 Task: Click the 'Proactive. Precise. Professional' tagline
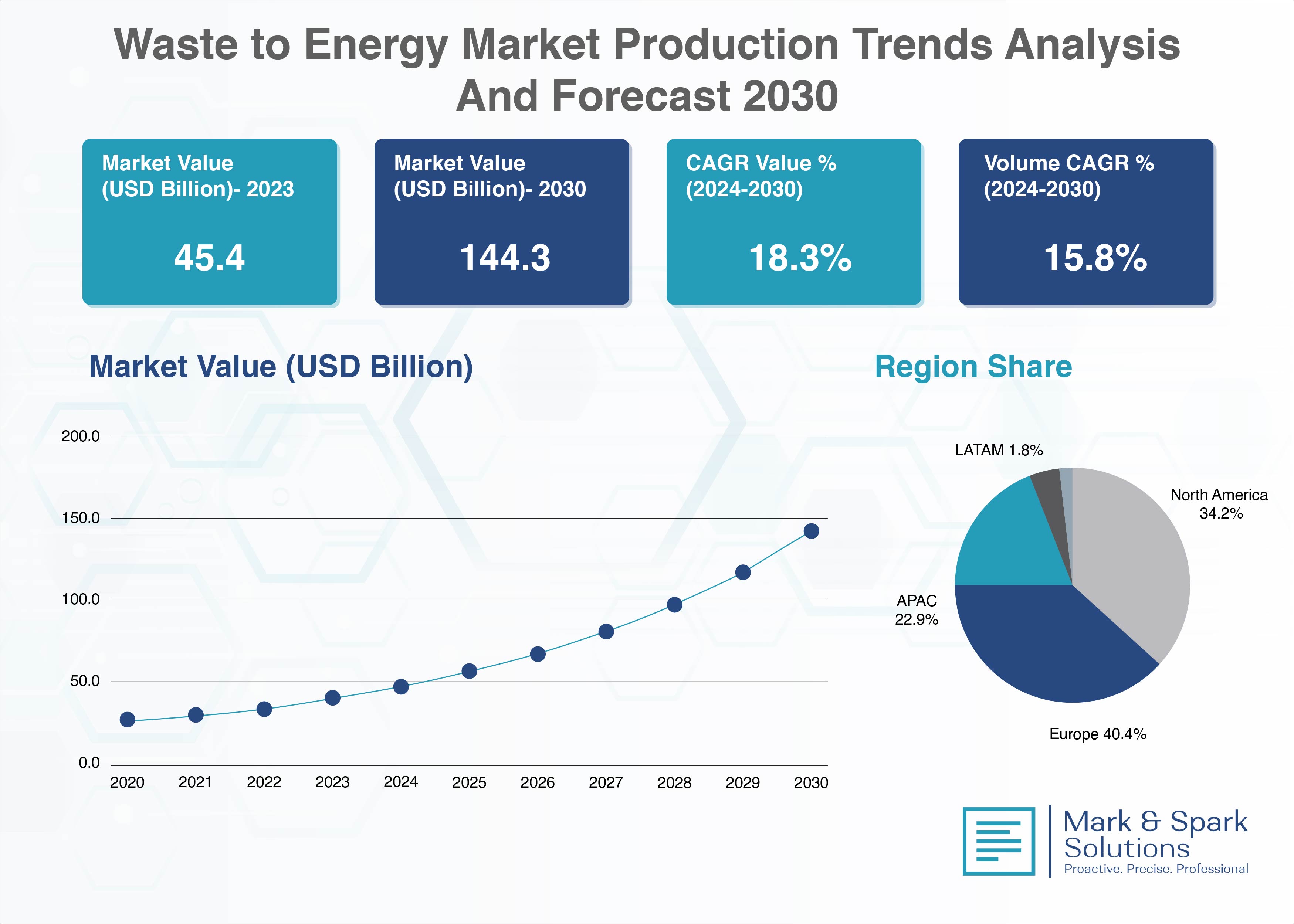click(x=1156, y=869)
